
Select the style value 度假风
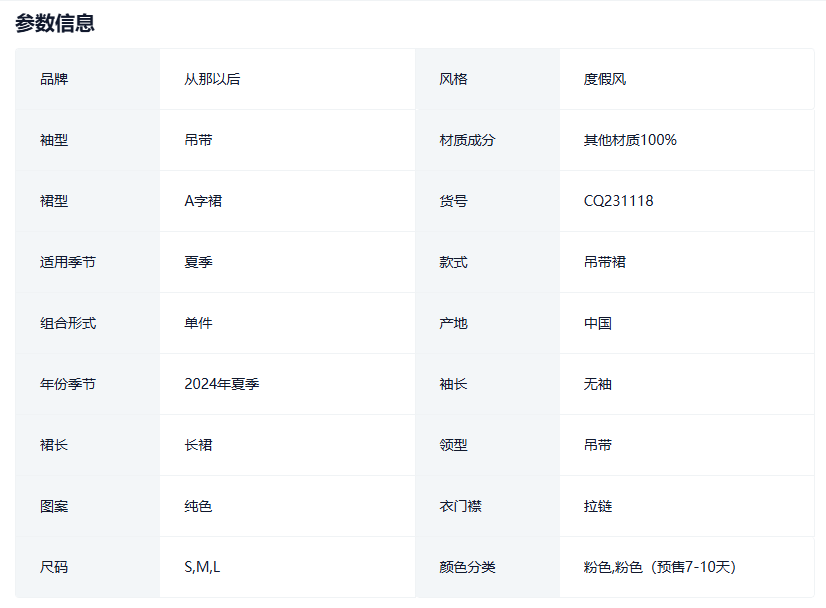coord(605,79)
